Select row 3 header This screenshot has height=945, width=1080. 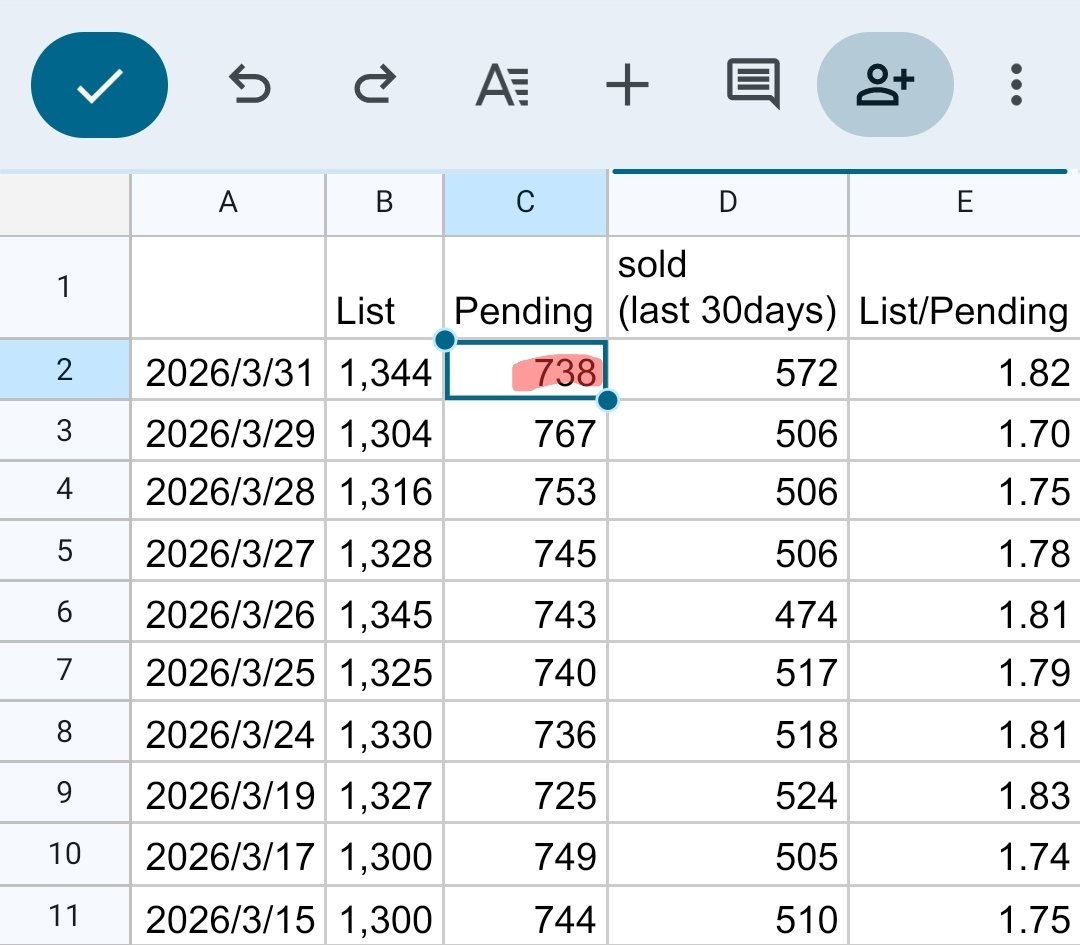tap(65, 430)
